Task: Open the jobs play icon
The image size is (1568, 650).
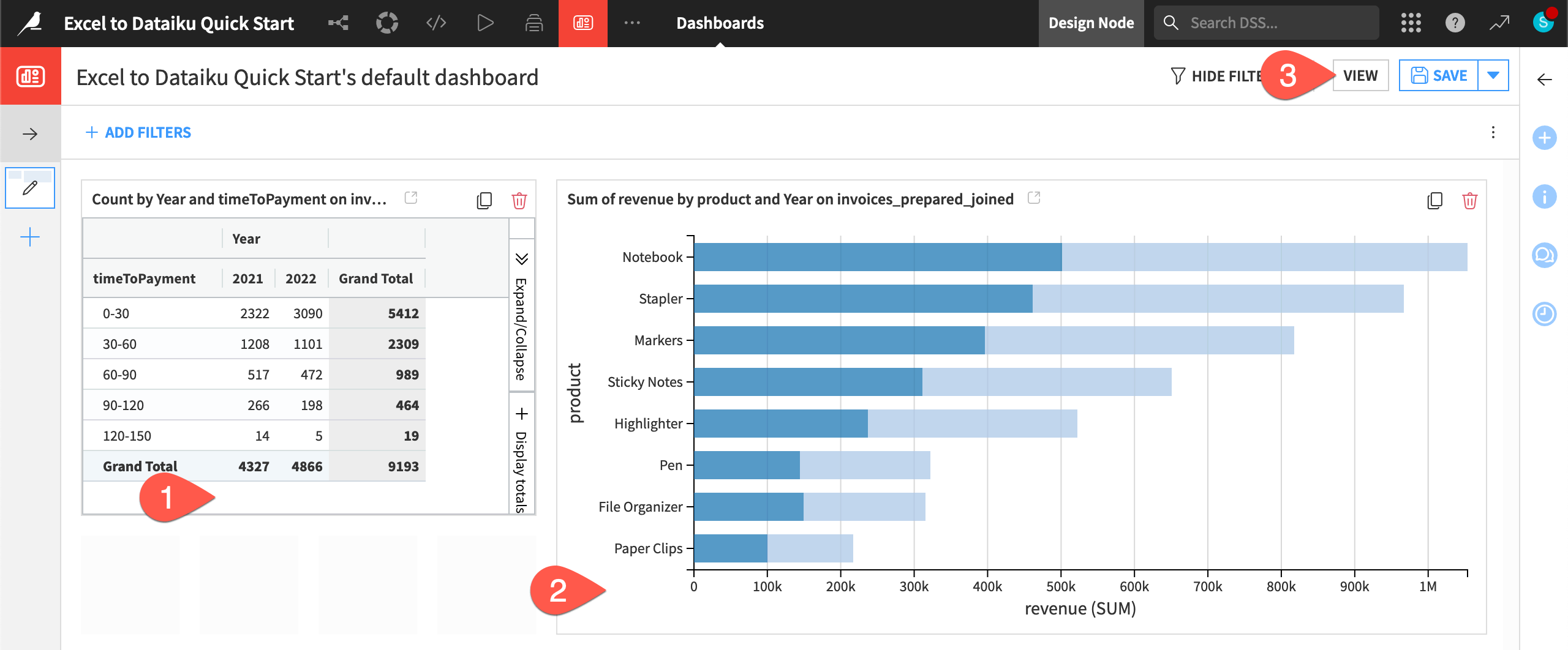Action: click(485, 23)
